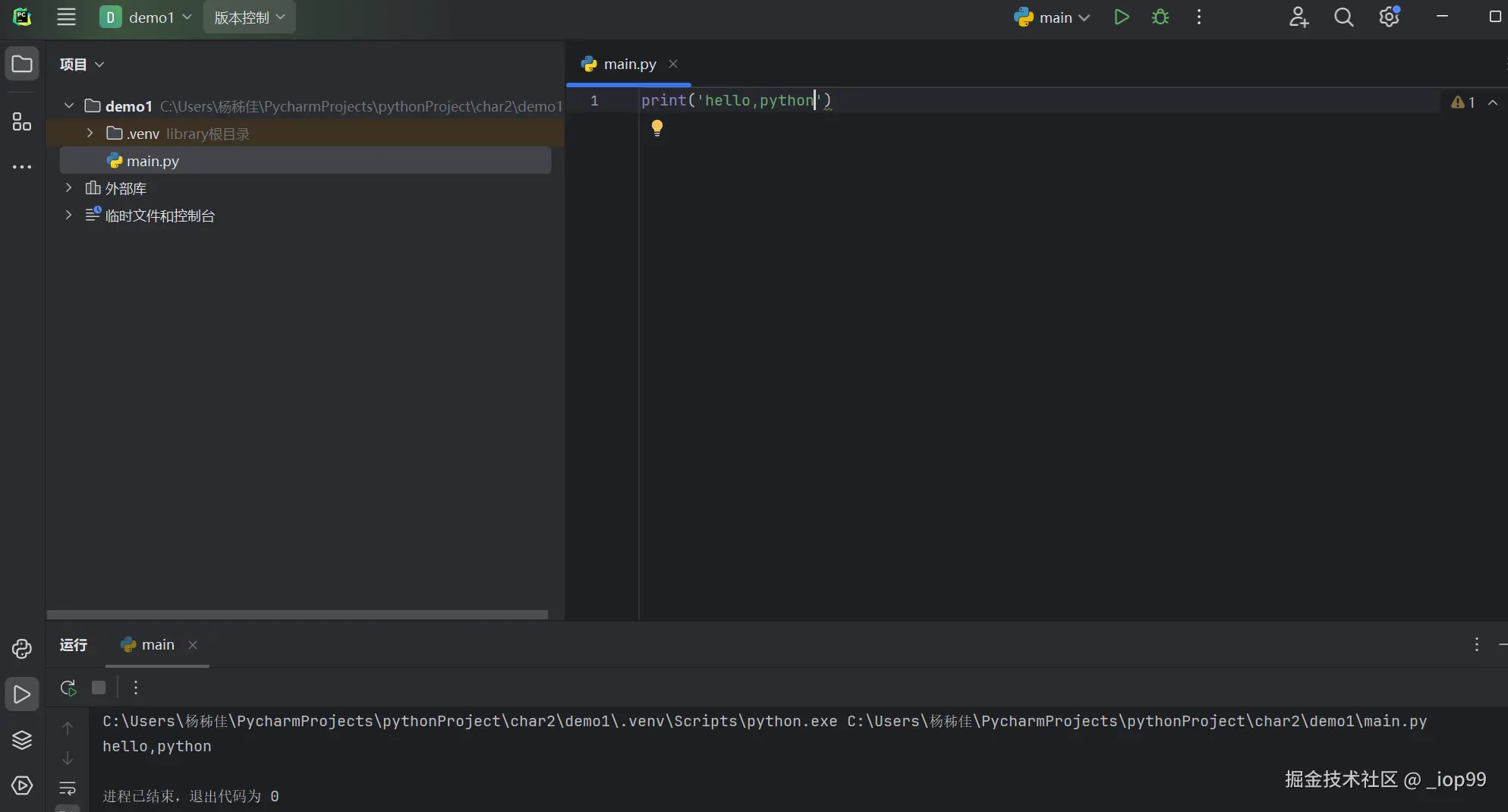Click the 运行 Run panel label
This screenshot has height=812, width=1508.
[x=74, y=645]
